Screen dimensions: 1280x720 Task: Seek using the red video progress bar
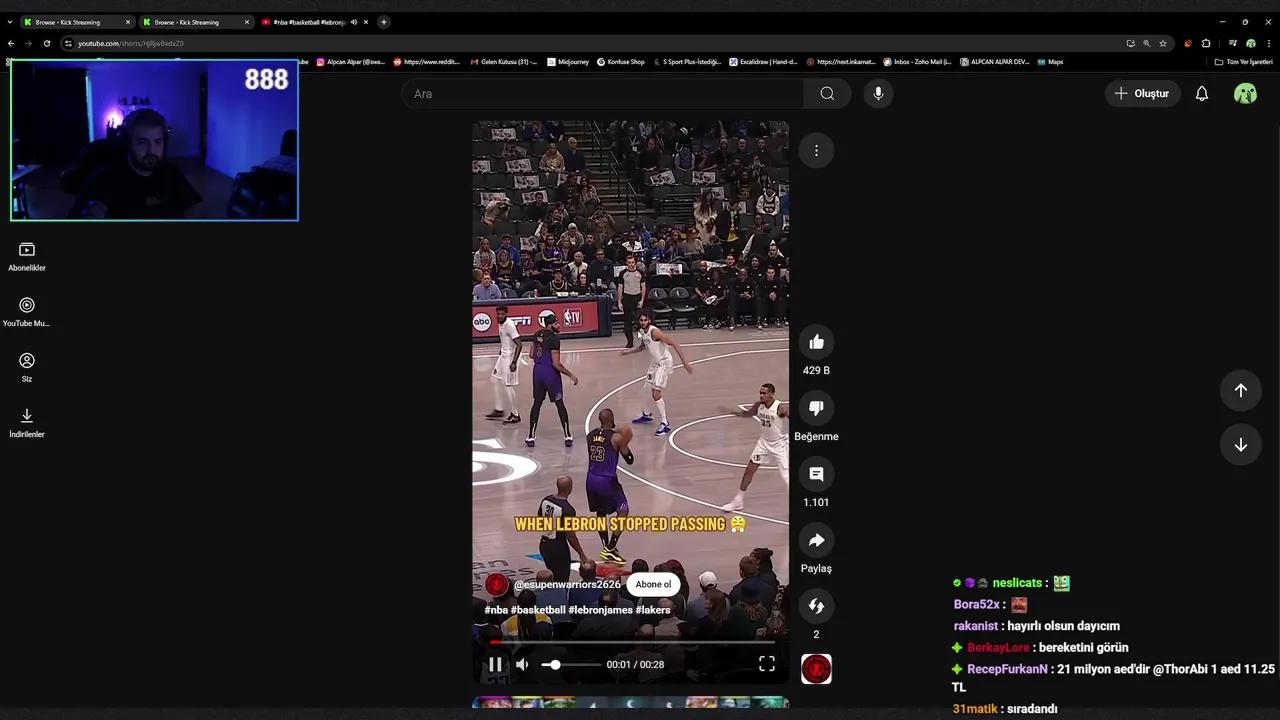point(630,642)
